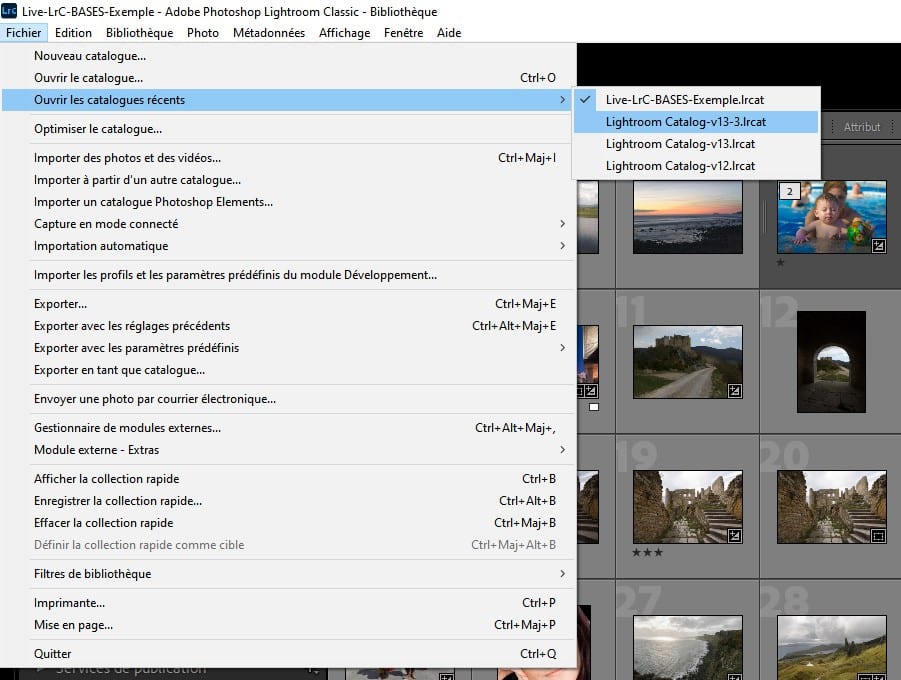Click the Lightroom Classic Lrc app icon
This screenshot has width=901, height=680.
[x=9, y=11]
